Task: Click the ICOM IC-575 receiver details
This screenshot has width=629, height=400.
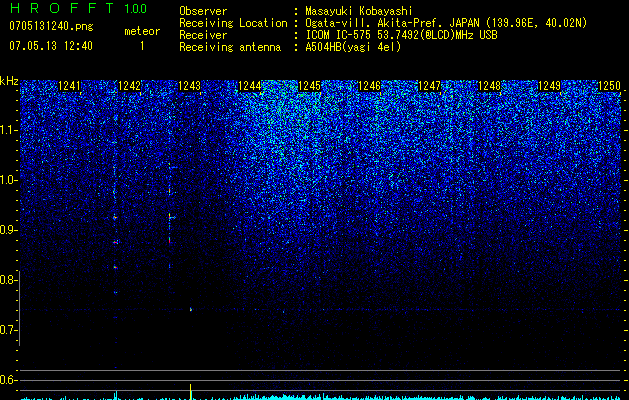Action: click(401, 35)
